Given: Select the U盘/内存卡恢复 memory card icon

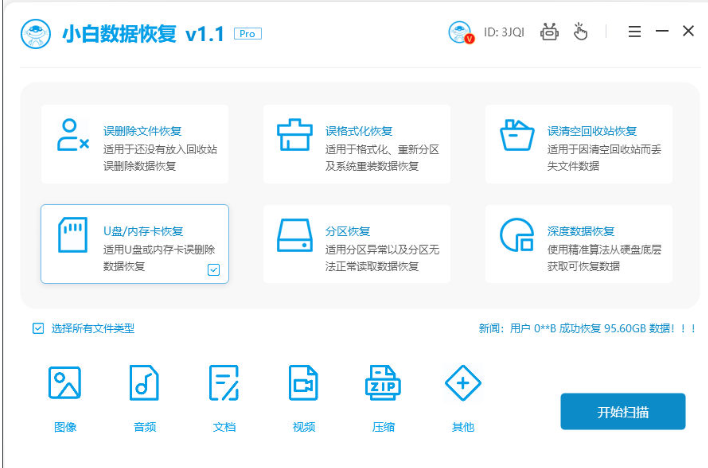Looking at the screenshot, I should pyautogui.click(x=72, y=235).
